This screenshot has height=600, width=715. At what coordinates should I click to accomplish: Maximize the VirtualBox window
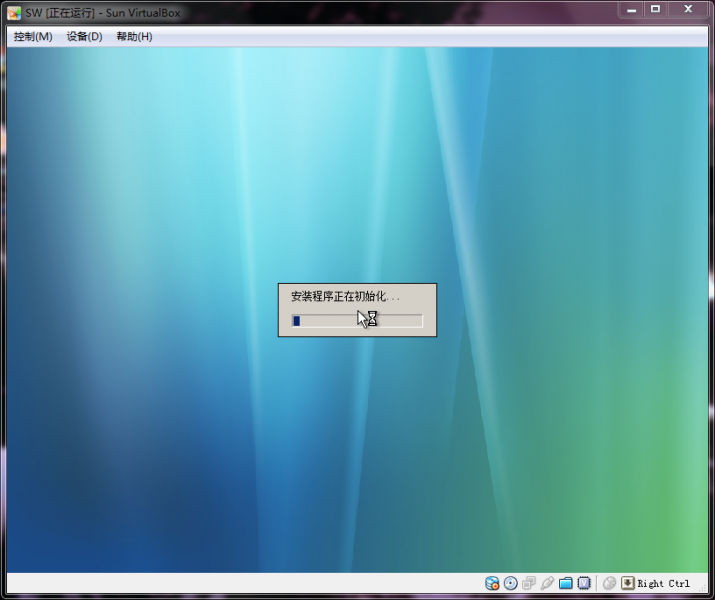click(655, 10)
